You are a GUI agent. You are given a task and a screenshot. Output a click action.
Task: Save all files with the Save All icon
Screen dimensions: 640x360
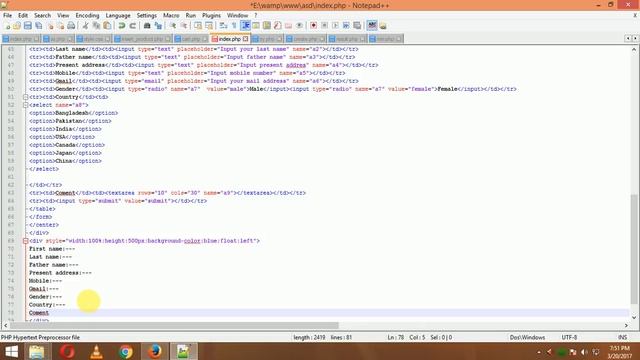coord(39,26)
